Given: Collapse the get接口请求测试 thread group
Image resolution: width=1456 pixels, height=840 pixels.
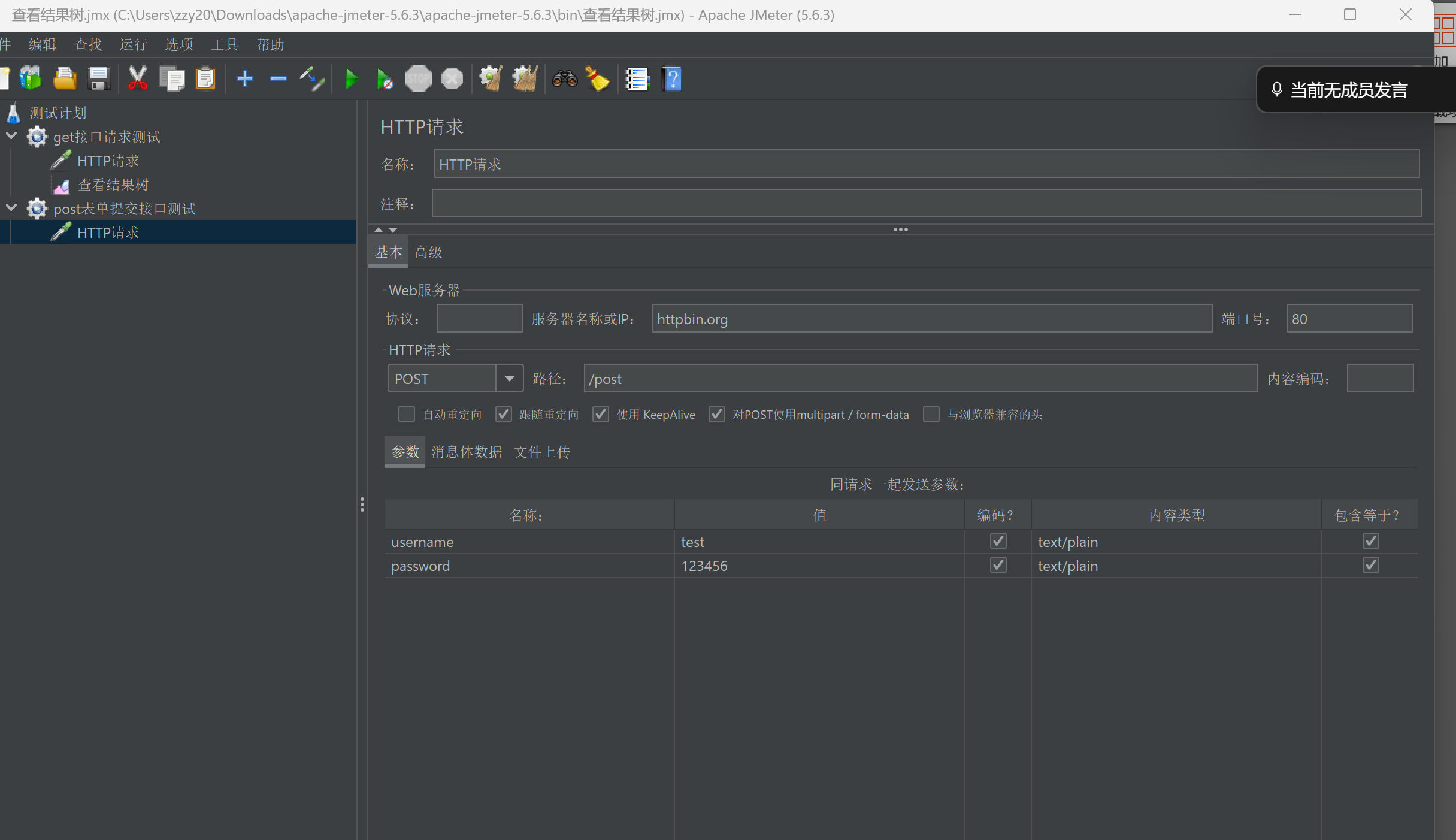Looking at the screenshot, I should (x=11, y=137).
